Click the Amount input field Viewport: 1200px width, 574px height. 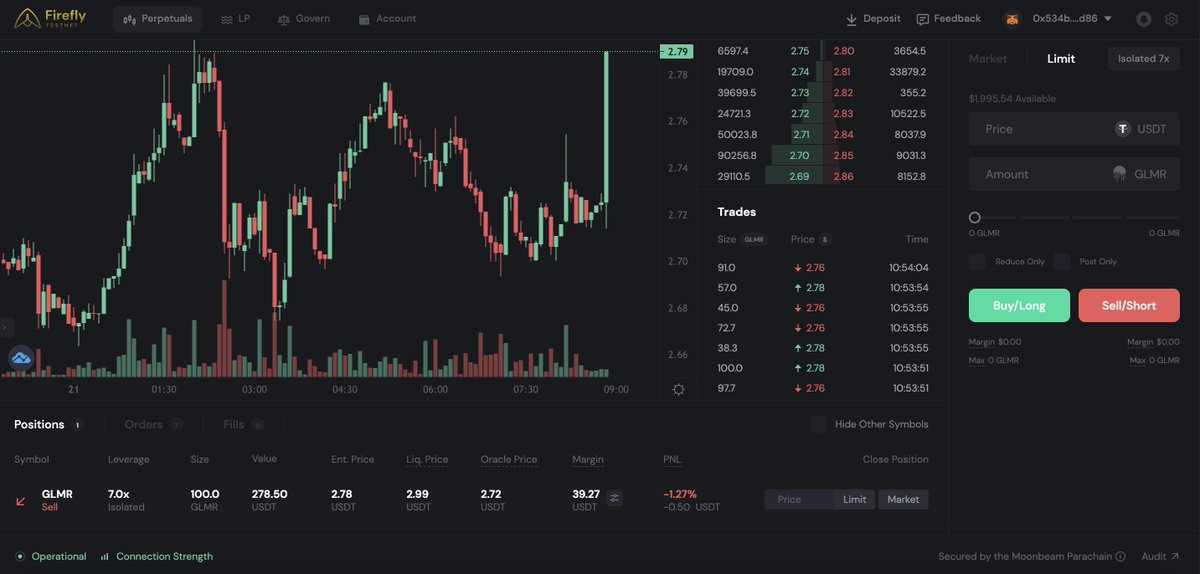pos(1074,174)
